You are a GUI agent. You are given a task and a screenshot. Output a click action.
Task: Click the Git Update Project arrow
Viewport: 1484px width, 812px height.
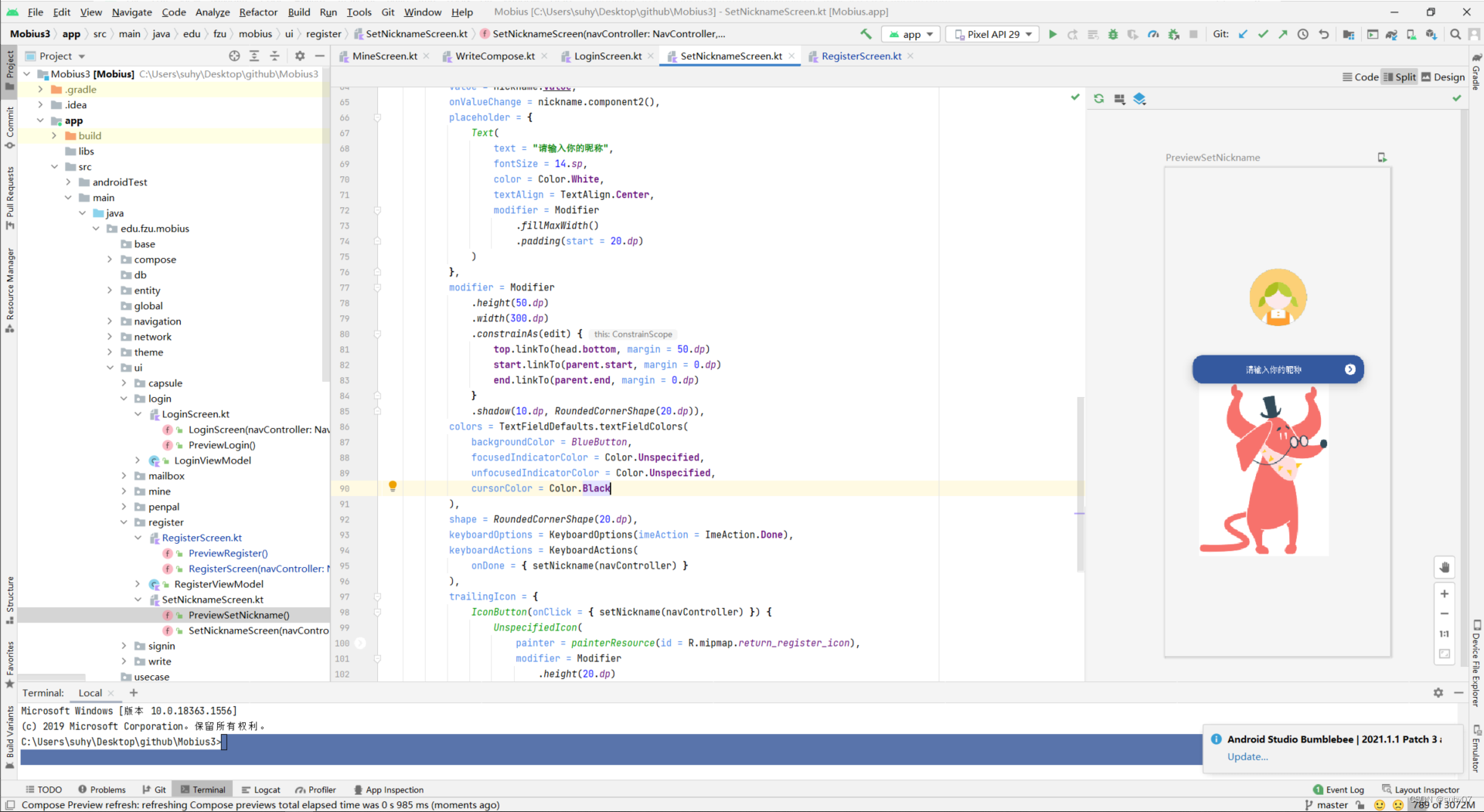[x=1243, y=34]
